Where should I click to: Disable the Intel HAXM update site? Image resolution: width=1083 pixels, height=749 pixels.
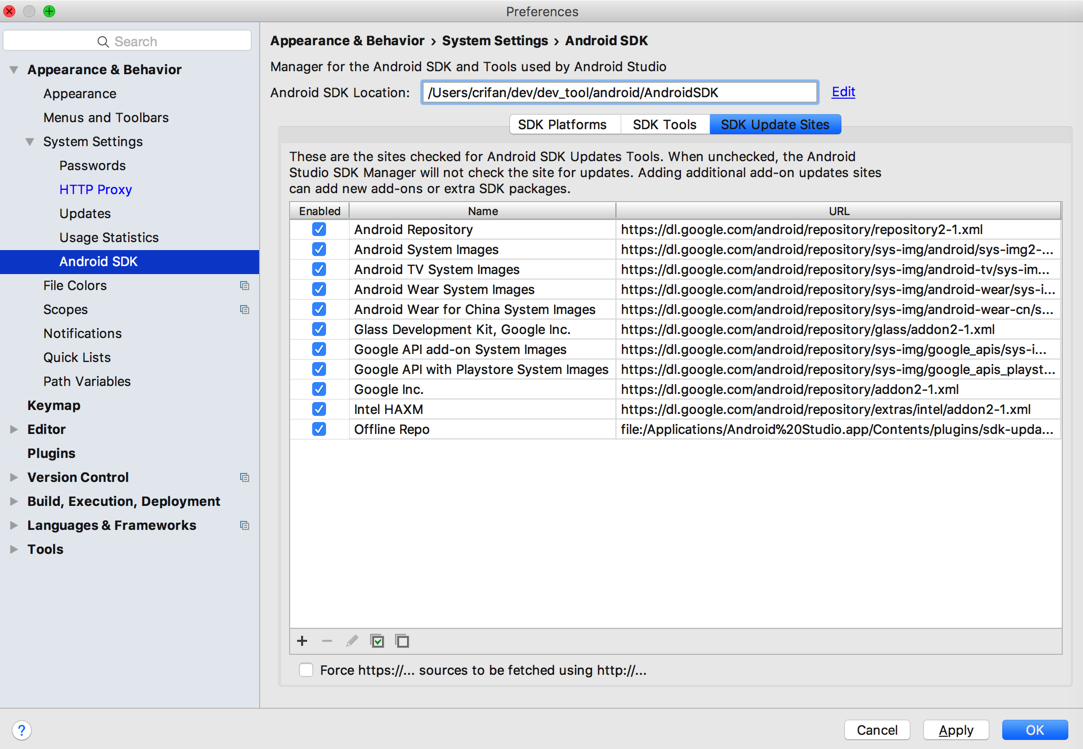(319, 409)
